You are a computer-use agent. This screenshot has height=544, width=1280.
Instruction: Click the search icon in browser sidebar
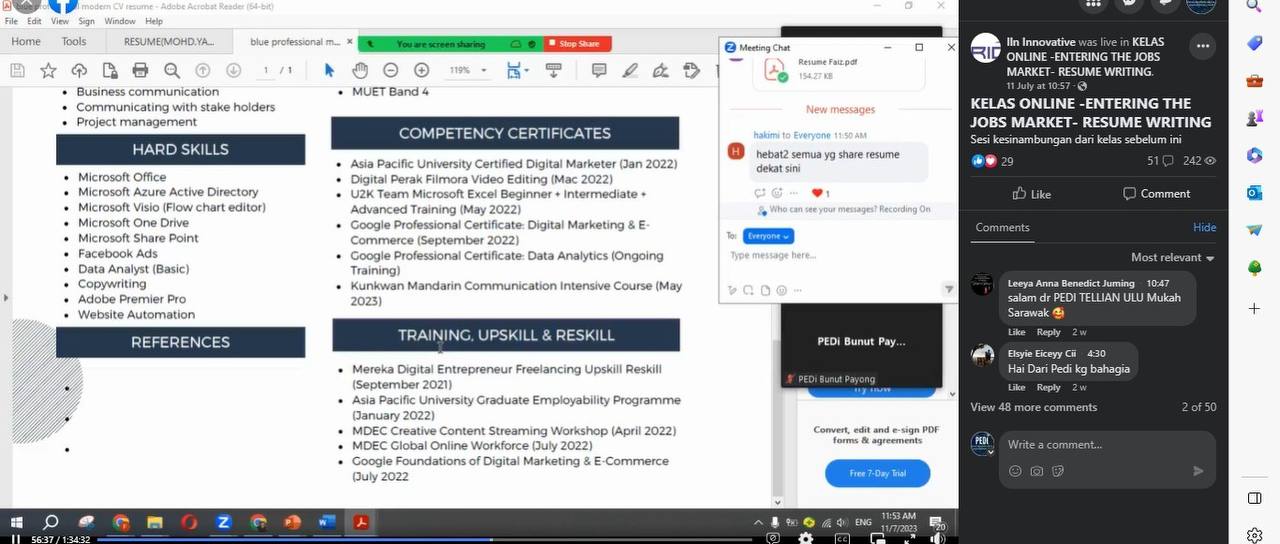tap(1254, 6)
